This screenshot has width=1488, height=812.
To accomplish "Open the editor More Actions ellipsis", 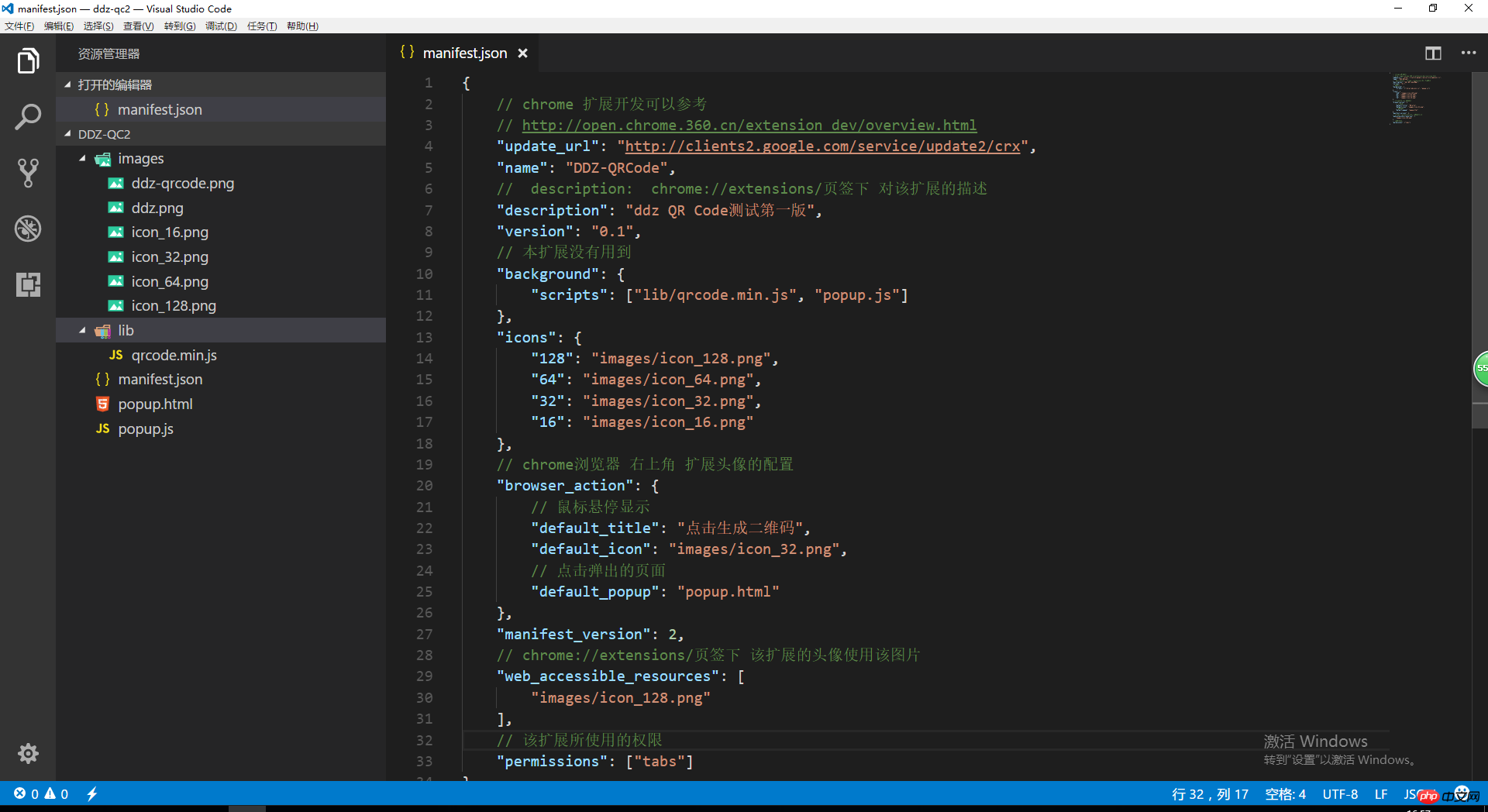I will [x=1468, y=53].
